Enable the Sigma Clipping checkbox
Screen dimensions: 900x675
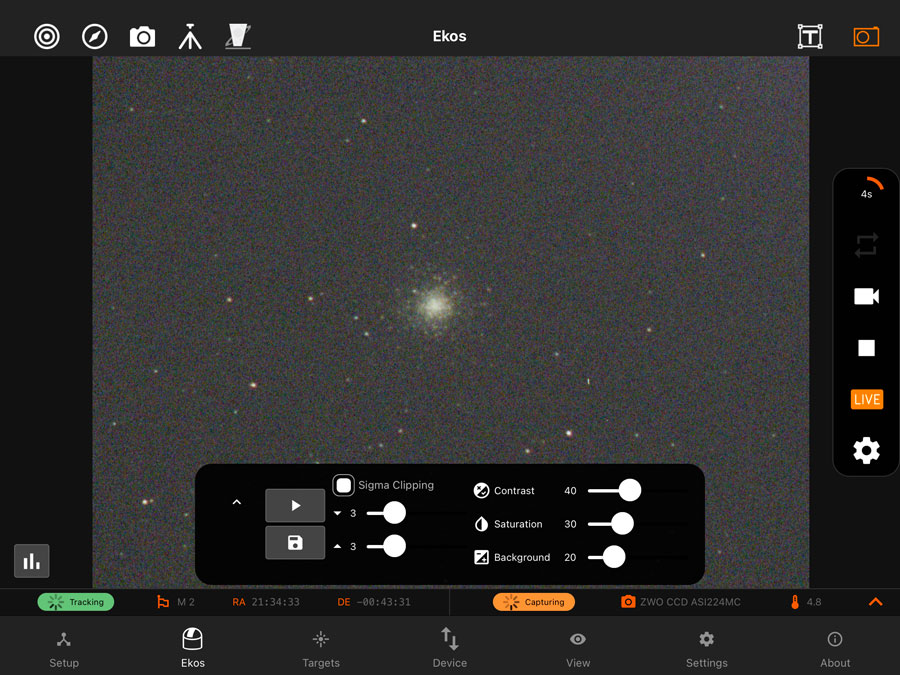click(343, 485)
